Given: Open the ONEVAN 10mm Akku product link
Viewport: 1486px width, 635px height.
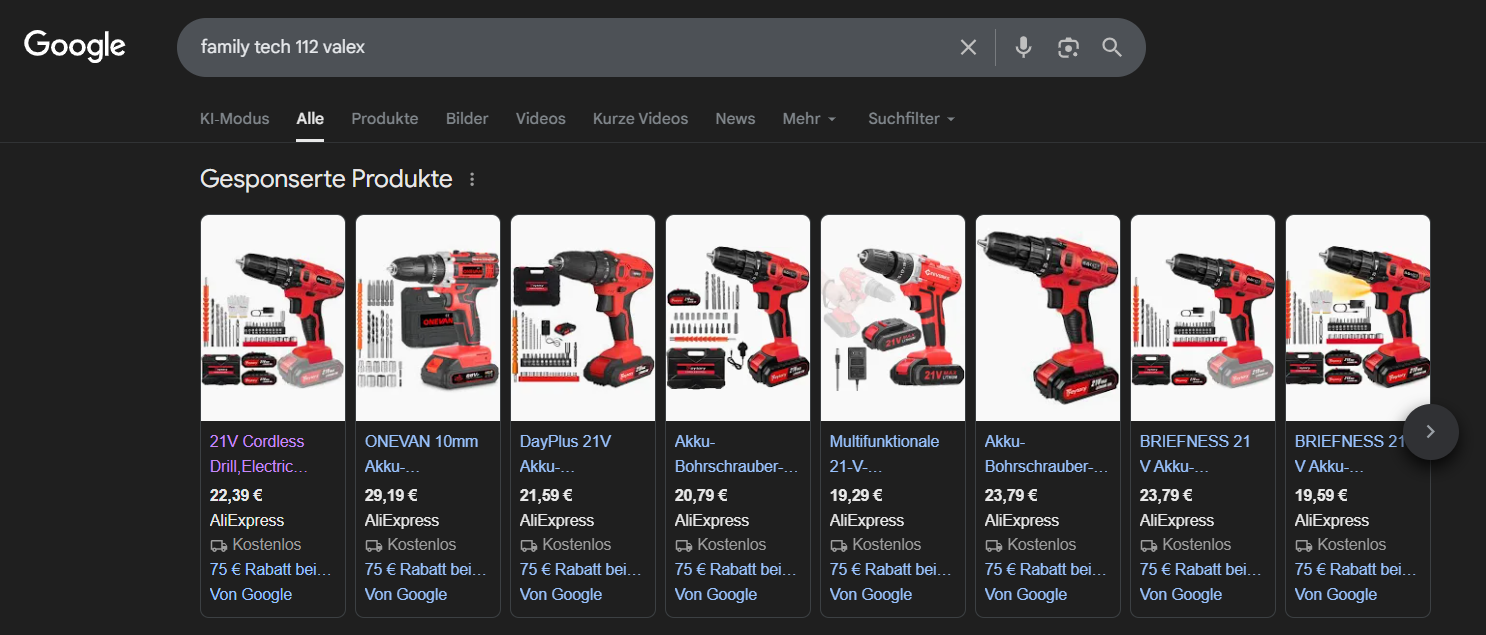Looking at the screenshot, I should (x=421, y=454).
